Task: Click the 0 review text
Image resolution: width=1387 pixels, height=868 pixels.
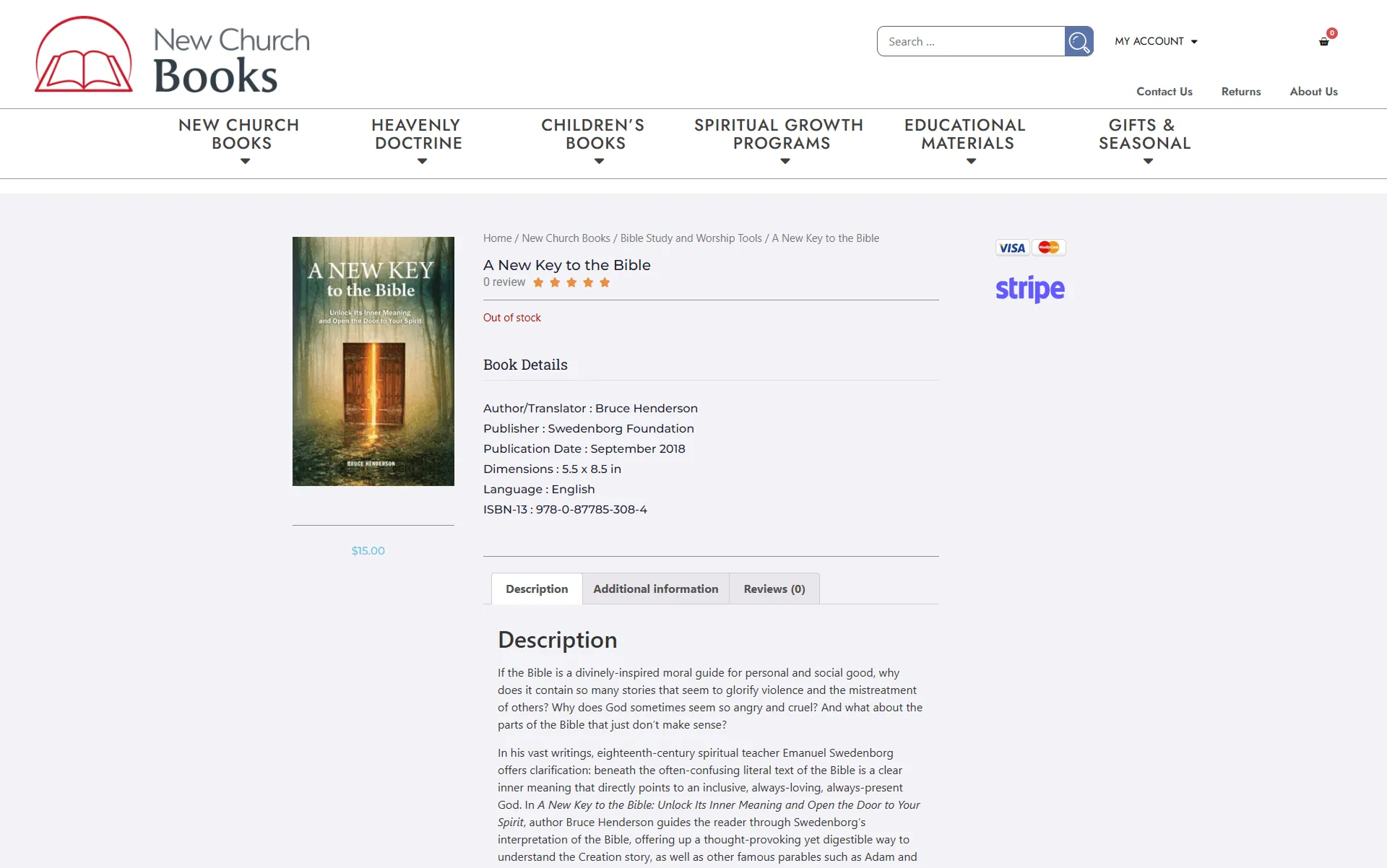Action: (504, 282)
